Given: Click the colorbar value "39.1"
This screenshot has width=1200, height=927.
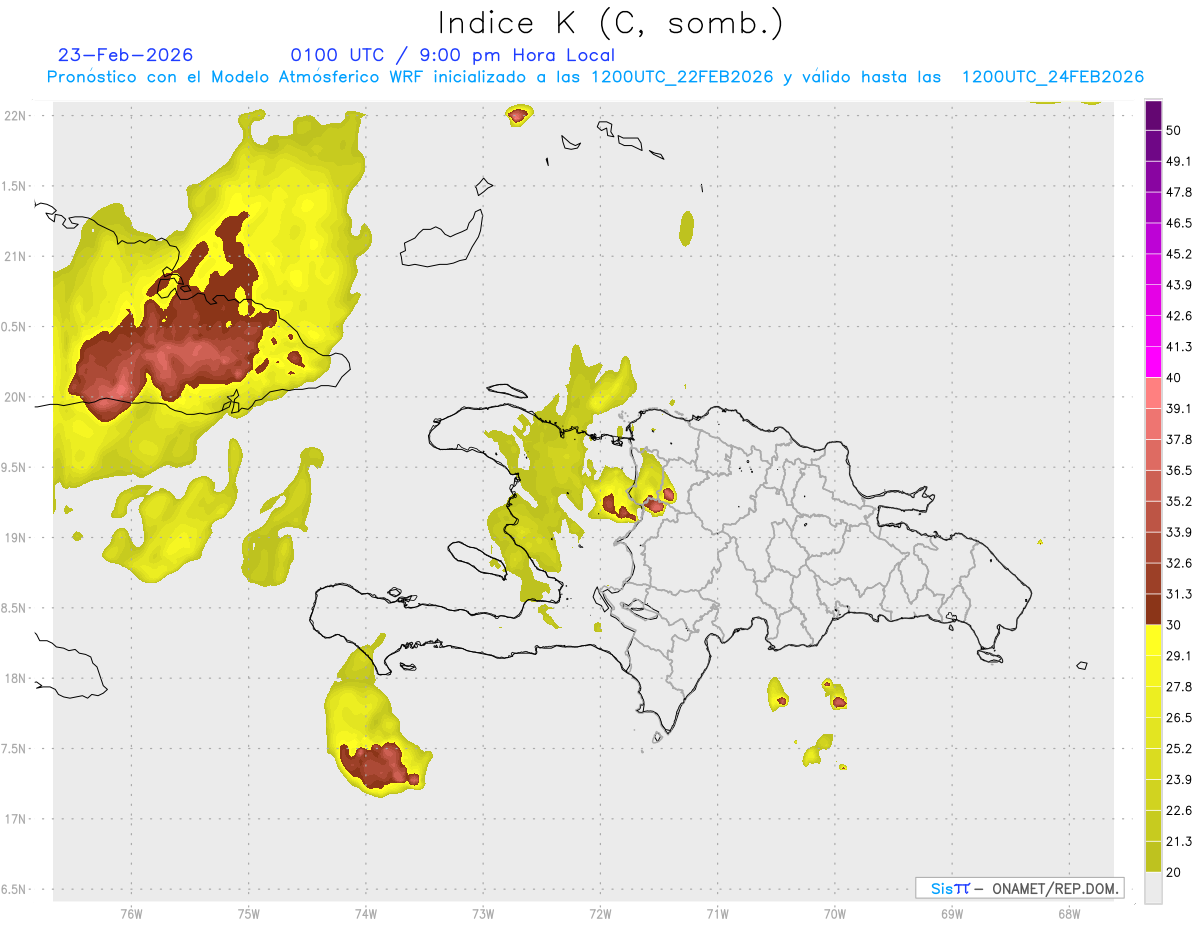Looking at the screenshot, I should point(1178,408).
